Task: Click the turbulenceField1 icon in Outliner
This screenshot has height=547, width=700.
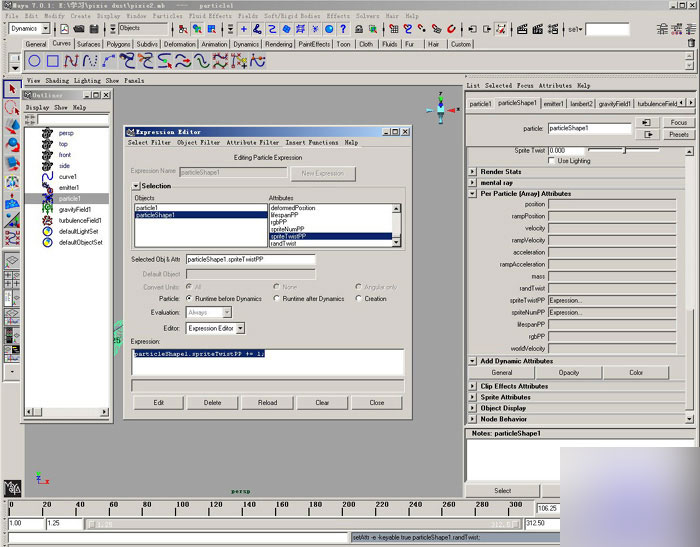Action: [x=48, y=220]
